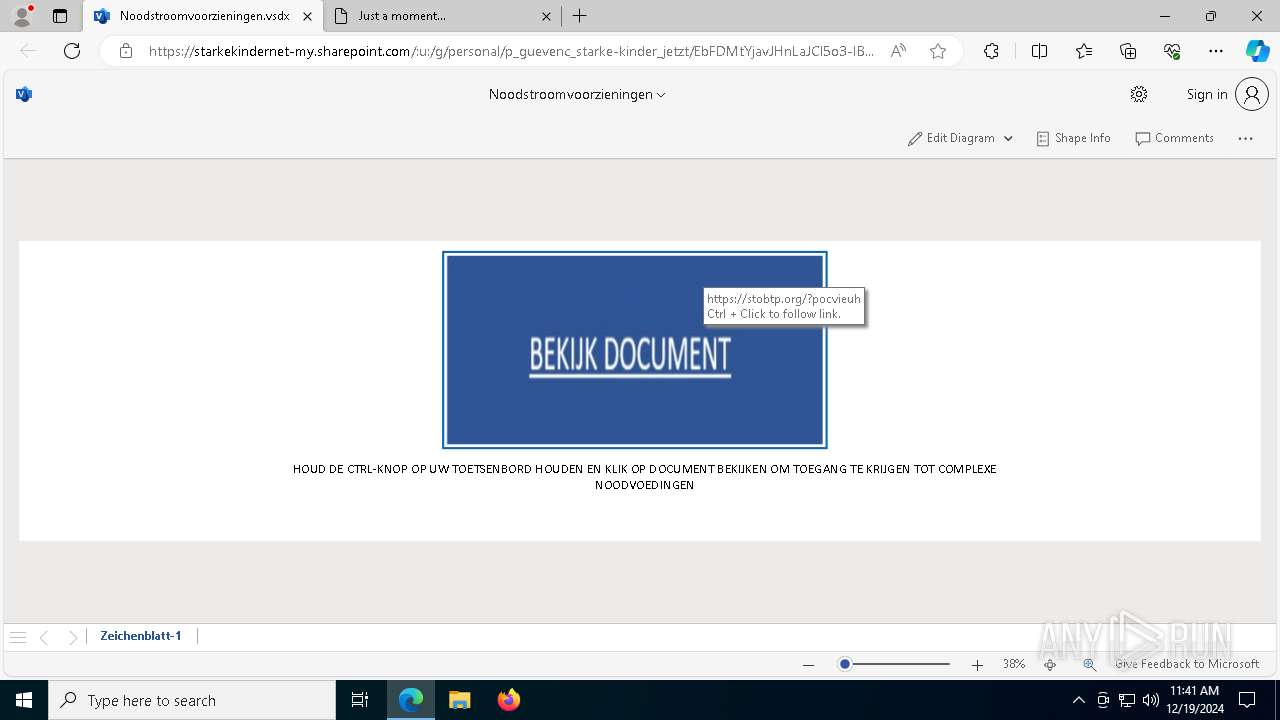Open the volume control in tray
1280x720 pixels.
(x=1150, y=700)
